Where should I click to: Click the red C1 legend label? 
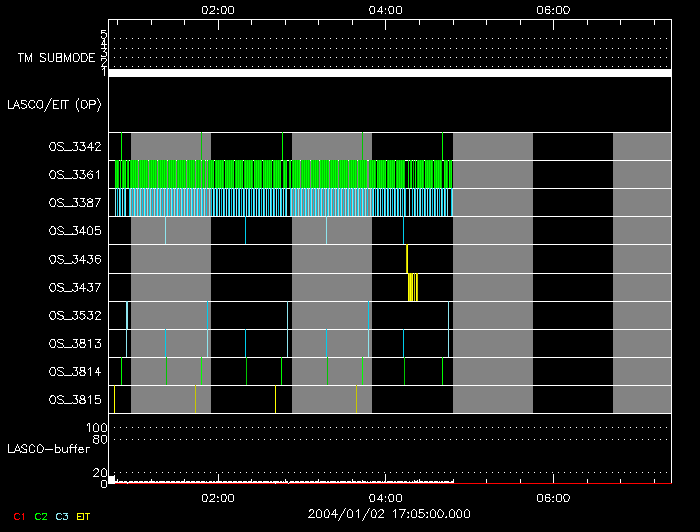point(18,515)
